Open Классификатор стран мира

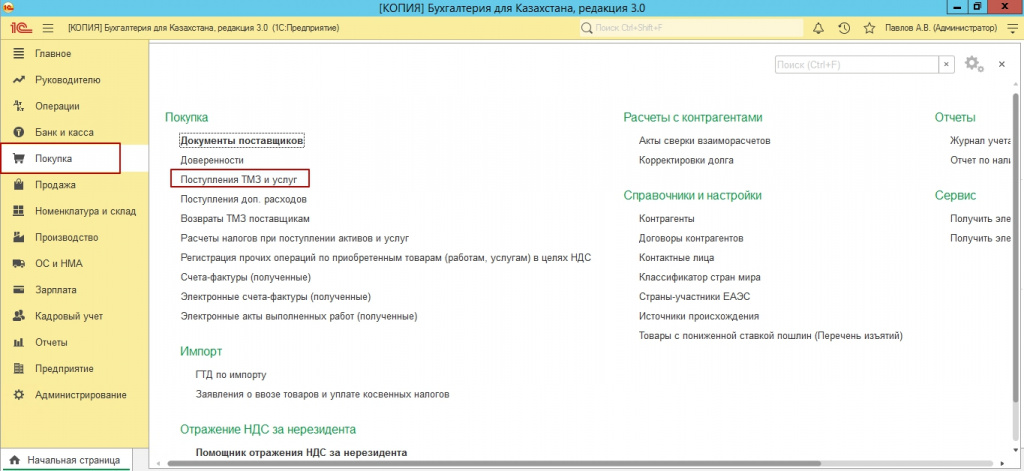pos(699,278)
